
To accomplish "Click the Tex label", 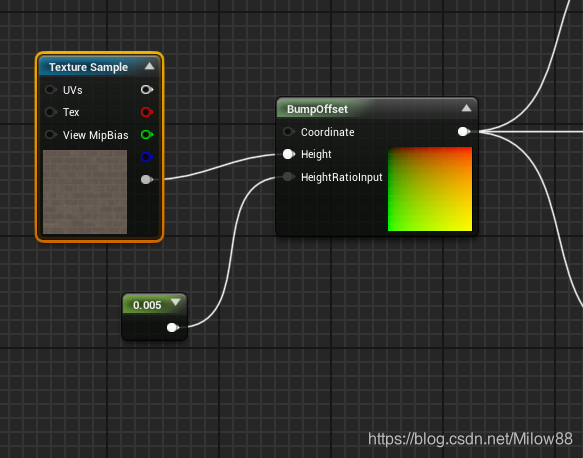I will point(71,112).
